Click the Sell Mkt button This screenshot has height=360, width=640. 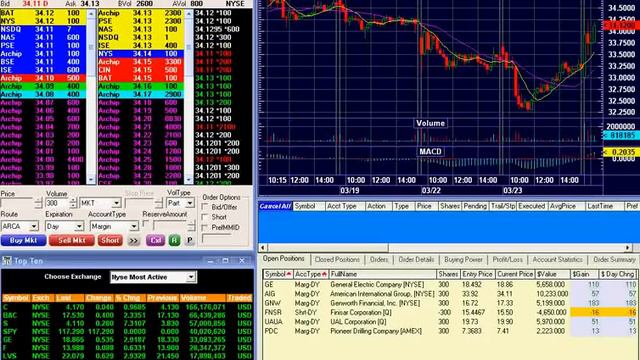pos(71,240)
